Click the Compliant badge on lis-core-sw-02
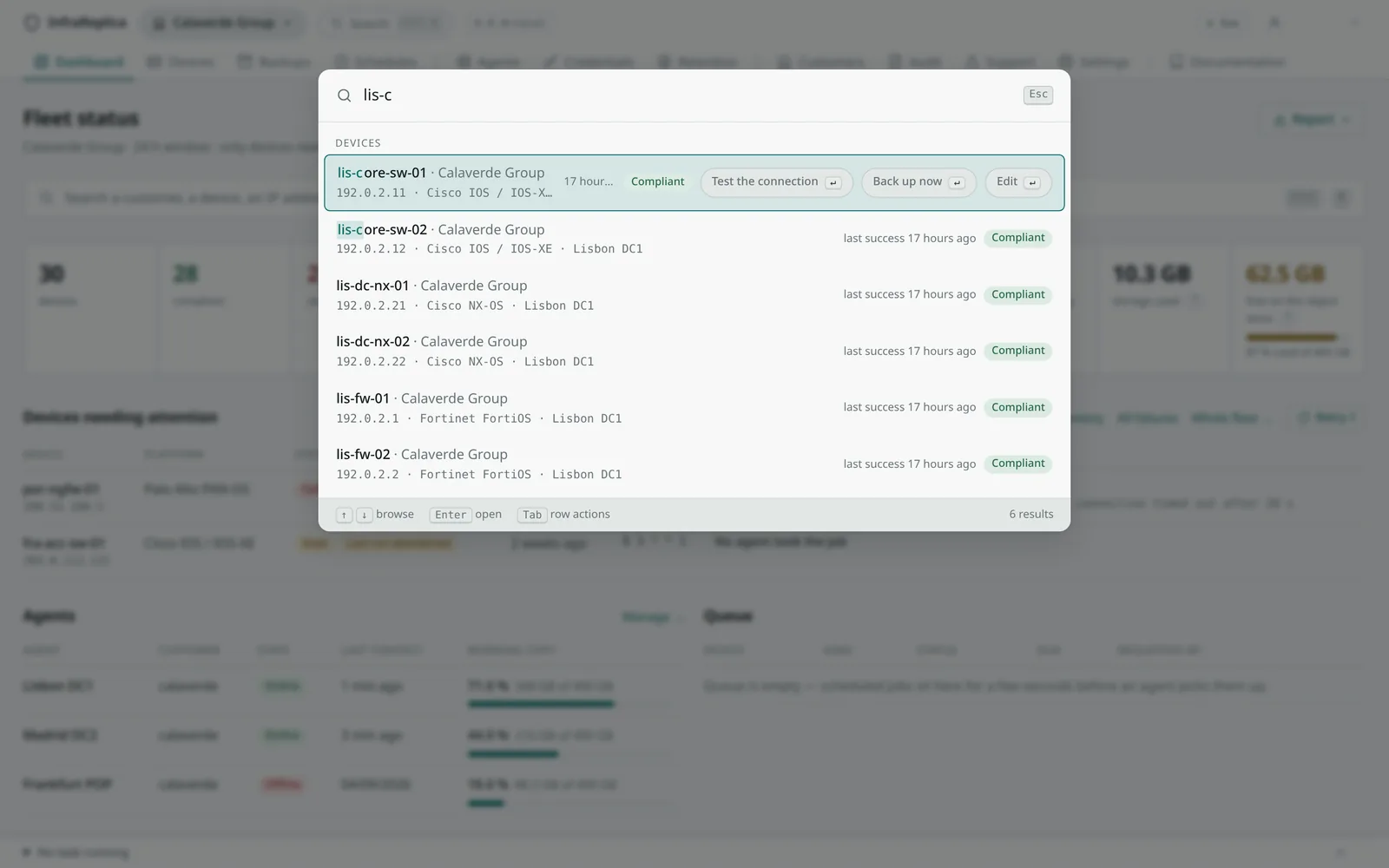Viewport: 1389px width, 868px height. point(1017,238)
